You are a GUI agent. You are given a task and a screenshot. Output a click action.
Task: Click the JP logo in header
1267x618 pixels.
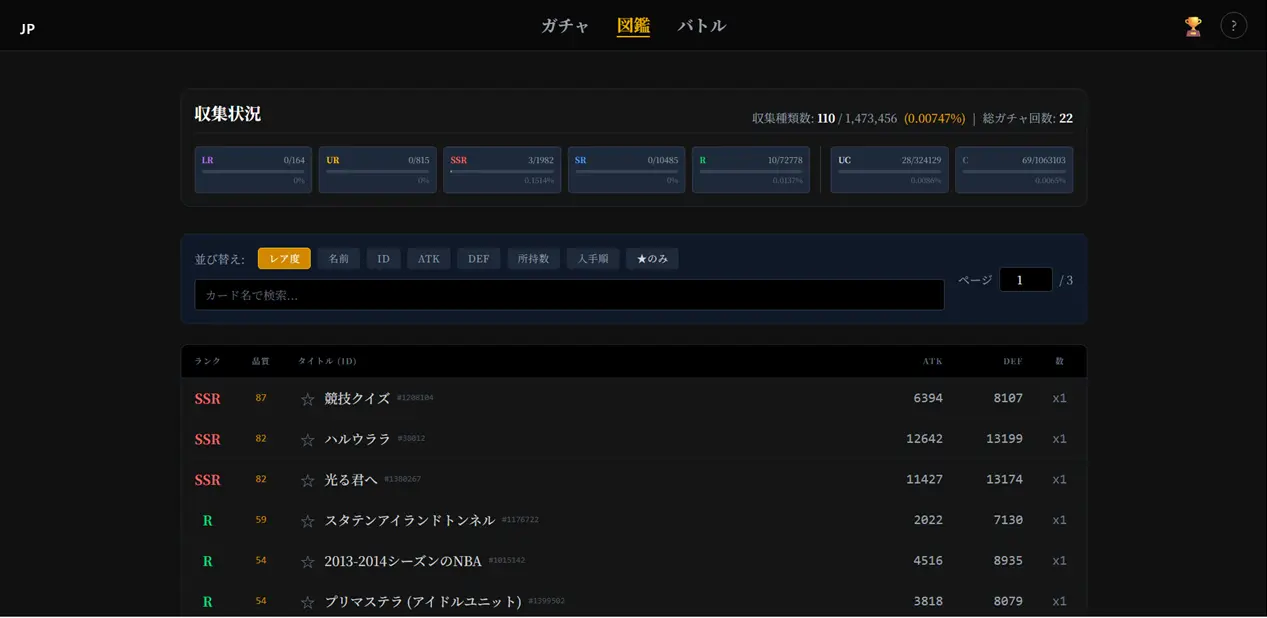click(28, 29)
